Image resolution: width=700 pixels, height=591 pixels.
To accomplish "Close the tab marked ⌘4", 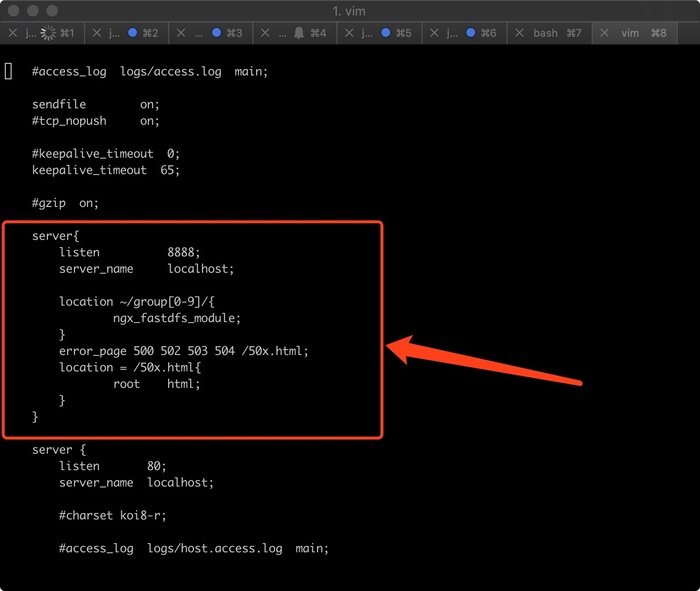I will pyautogui.click(x=265, y=33).
